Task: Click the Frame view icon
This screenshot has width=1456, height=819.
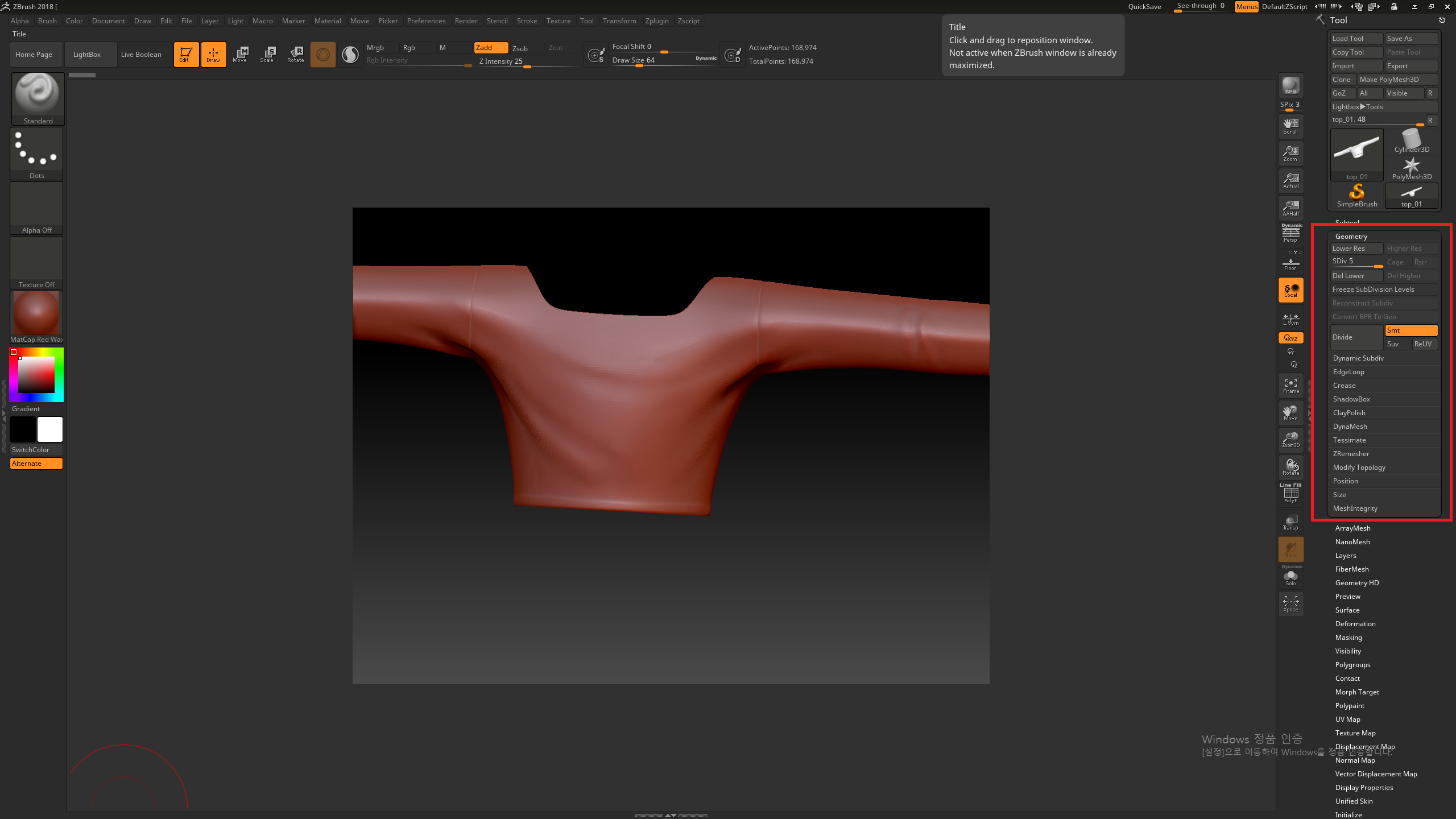Action: point(1290,386)
